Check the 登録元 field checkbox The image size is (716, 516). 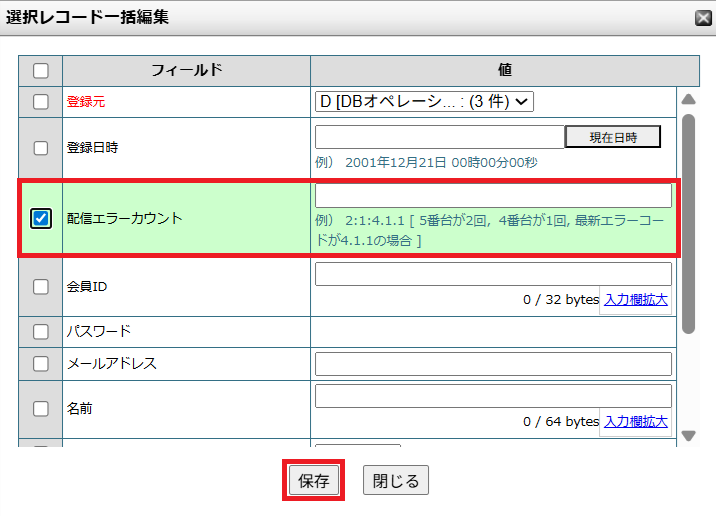[41, 101]
